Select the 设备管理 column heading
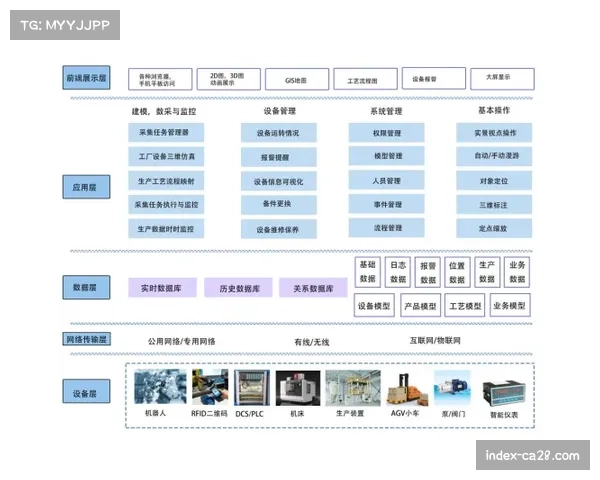Viewport: 600px width, 480px height. 280,111
